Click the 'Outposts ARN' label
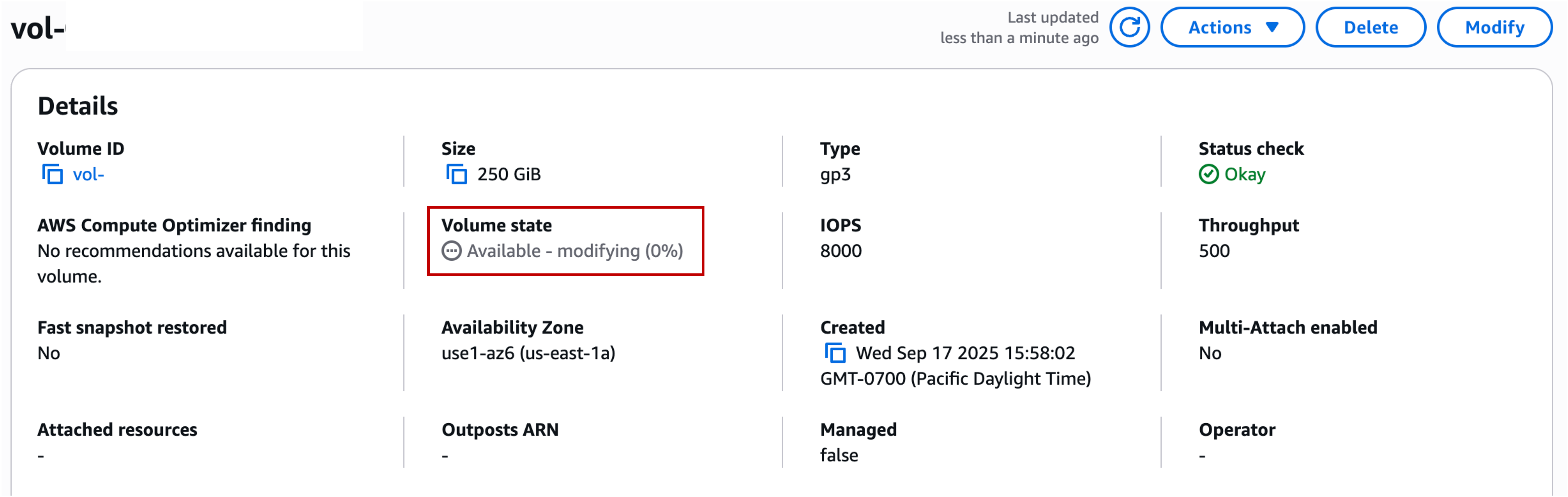The height and width of the screenshot is (497, 1568). (x=500, y=430)
